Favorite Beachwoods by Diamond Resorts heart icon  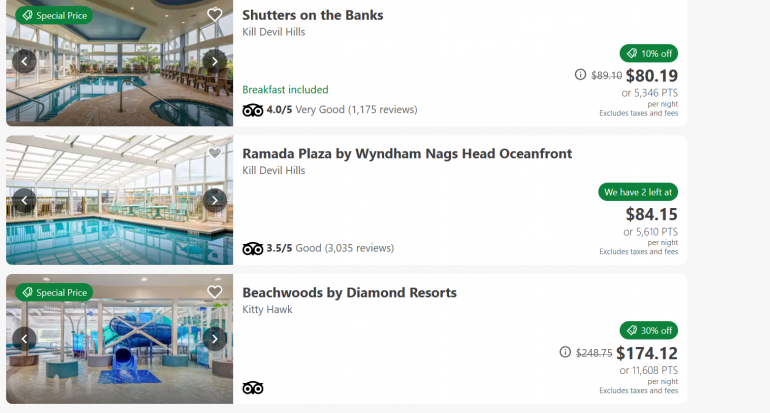tap(214, 292)
